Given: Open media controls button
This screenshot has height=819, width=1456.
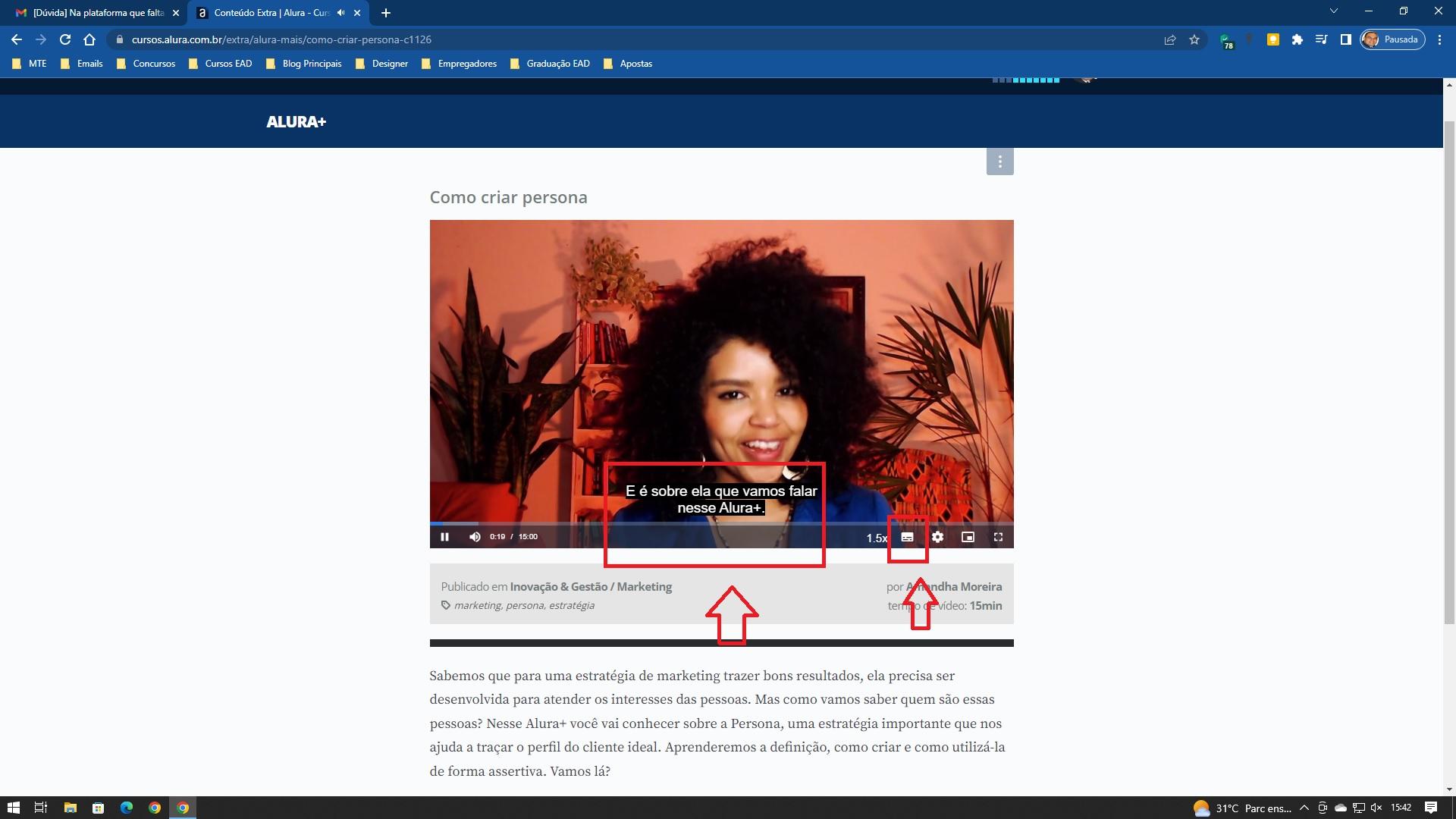Looking at the screenshot, I should click(1322, 39).
